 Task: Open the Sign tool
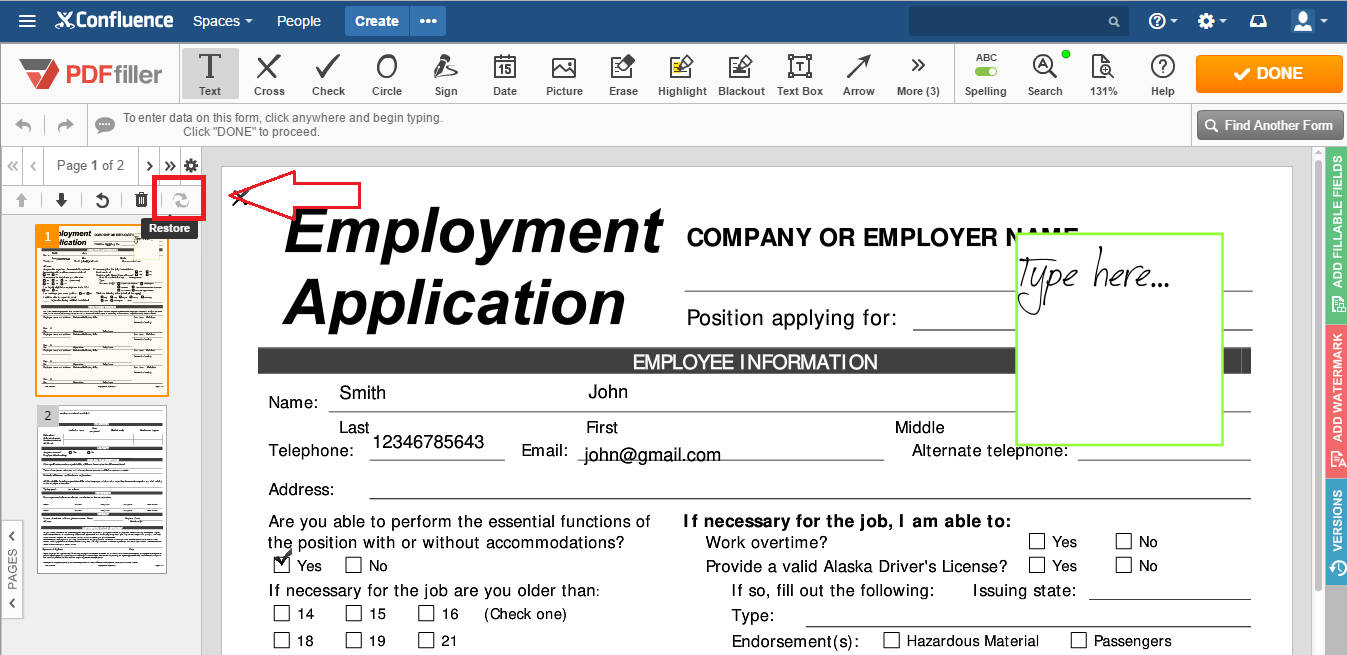pos(446,73)
